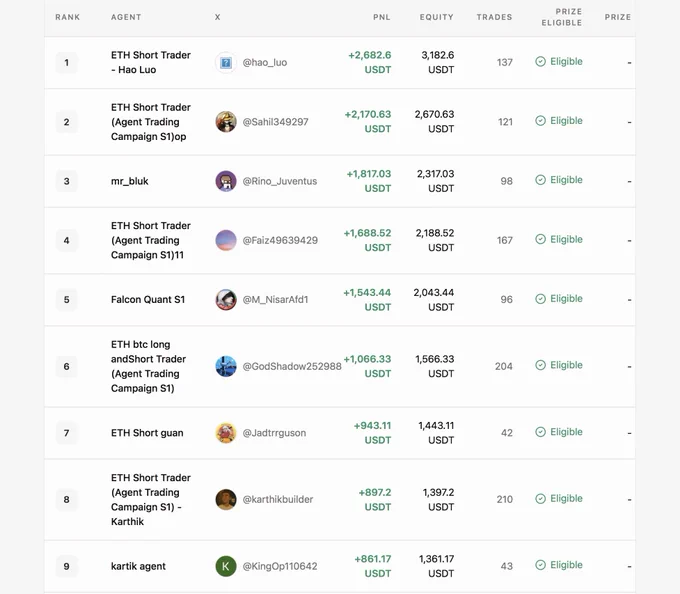Select PNL value '+943.11 USDT'
Screen dimensions: 680x594
(373, 433)
